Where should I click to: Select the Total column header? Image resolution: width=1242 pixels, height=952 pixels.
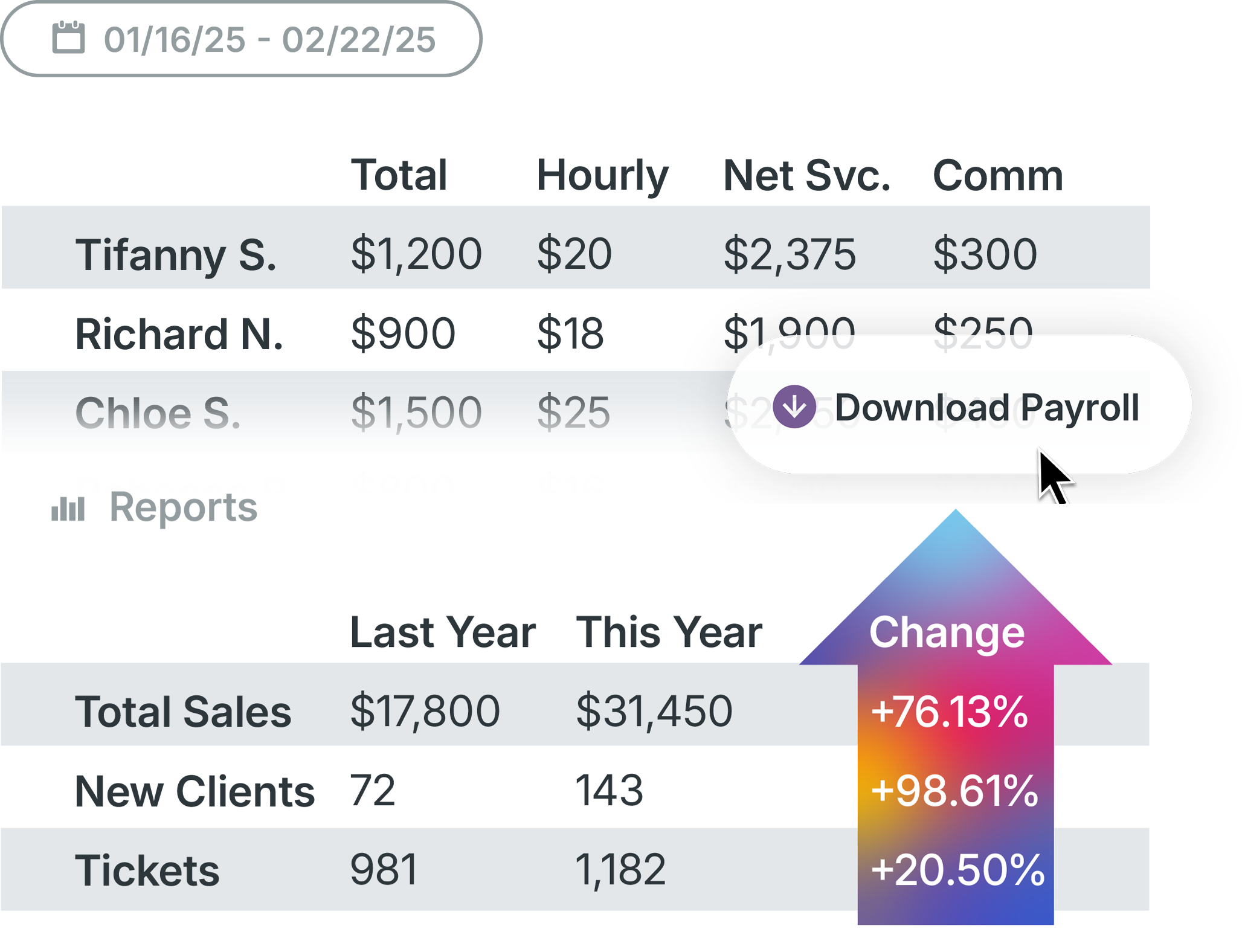click(399, 175)
